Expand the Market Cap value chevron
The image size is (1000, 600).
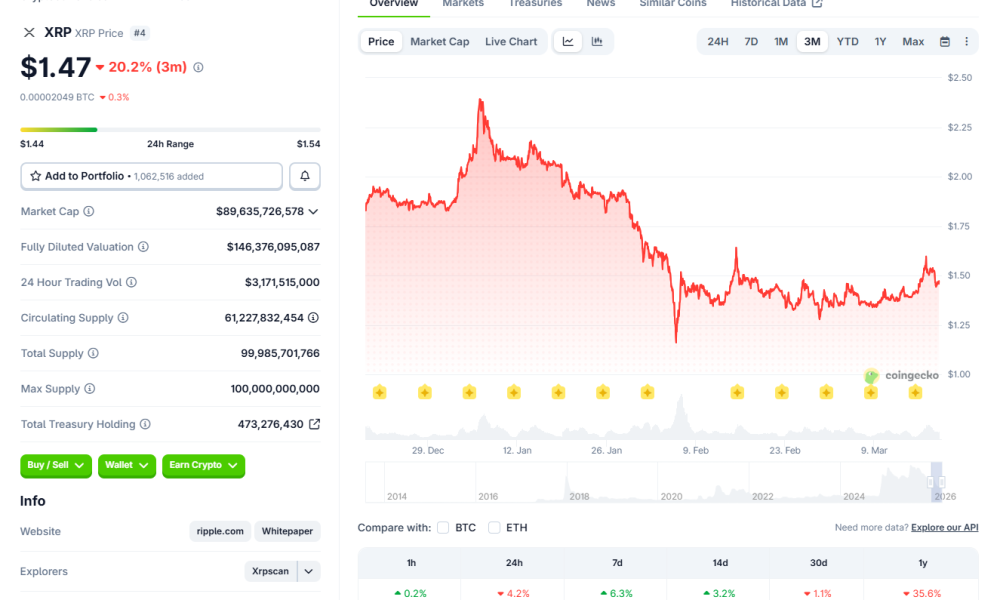[313, 212]
